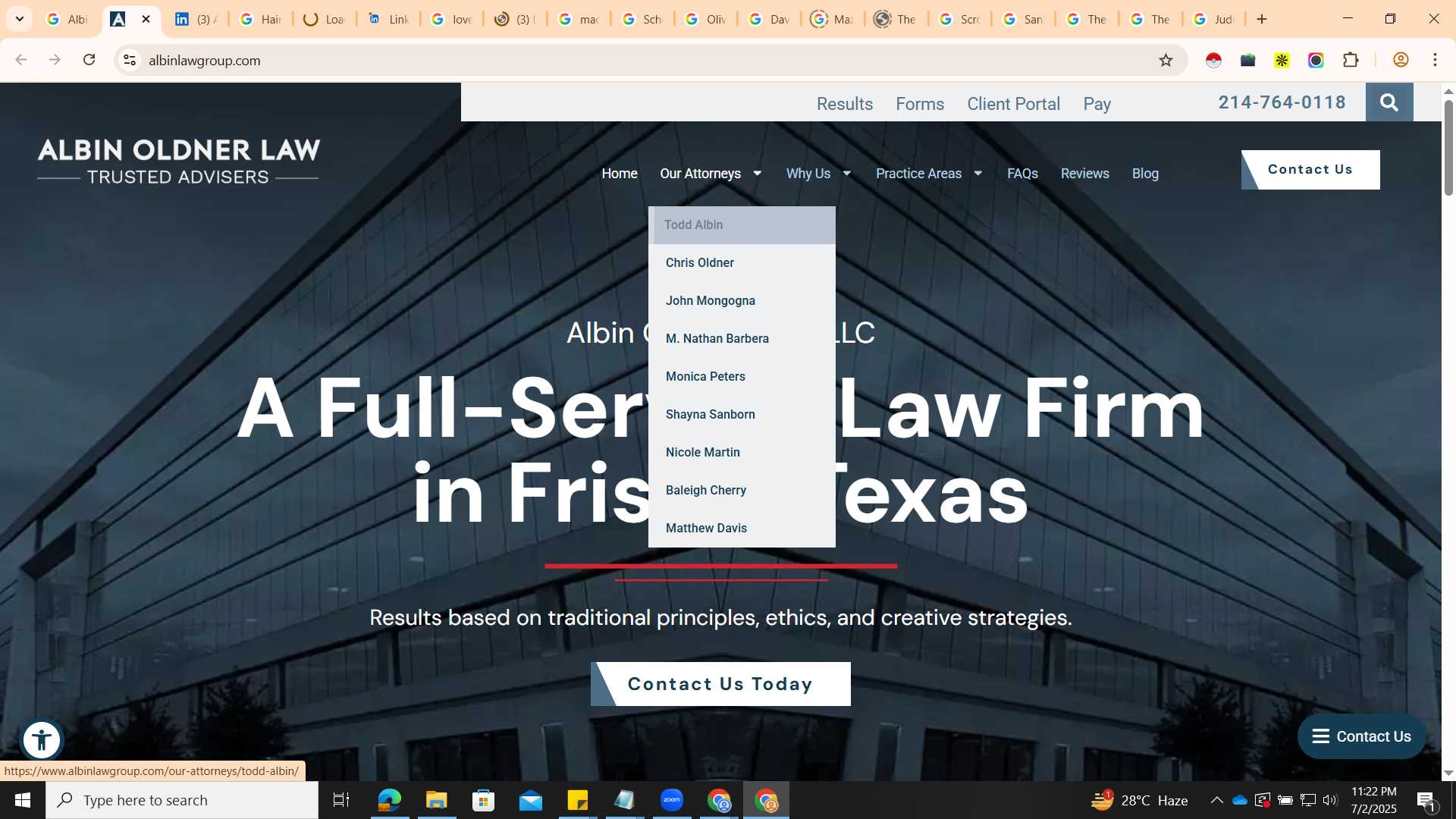Open the Results link in top bar
Screen dimensions: 1456x819
pyautogui.click(x=844, y=104)
